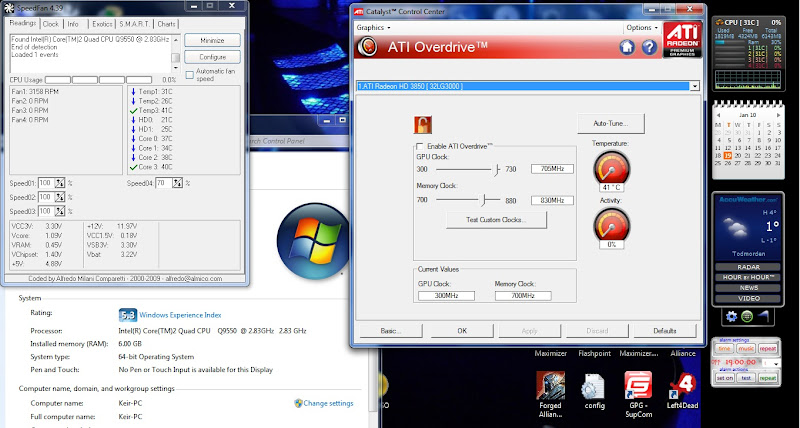This screenshot has height=428, width=800.
Task: Open RADAR in the weather gadget
Action: click(x=748, y=267)
